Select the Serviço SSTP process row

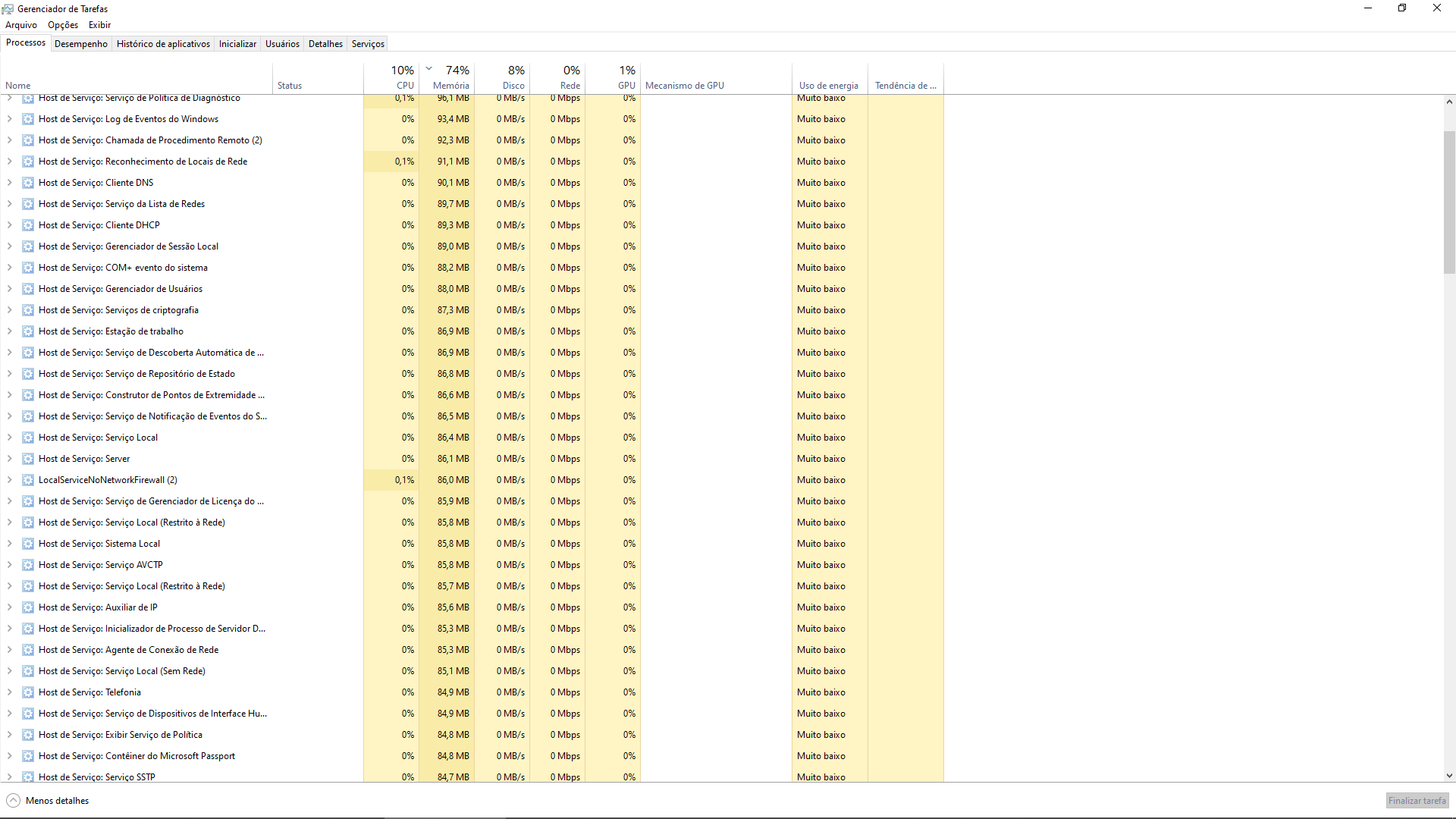click(472, 776)
